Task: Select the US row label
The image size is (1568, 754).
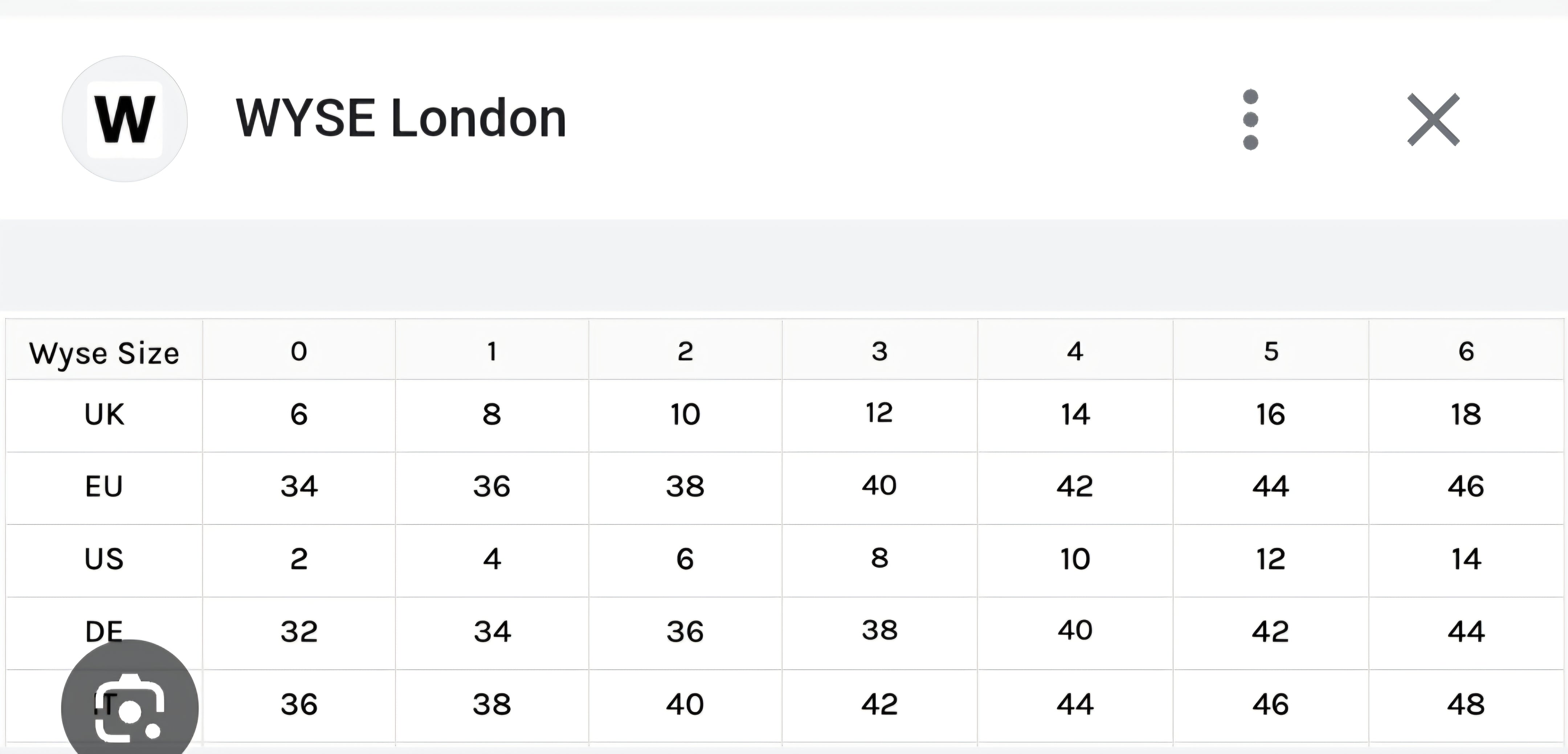Action: (x=104, y=559)
